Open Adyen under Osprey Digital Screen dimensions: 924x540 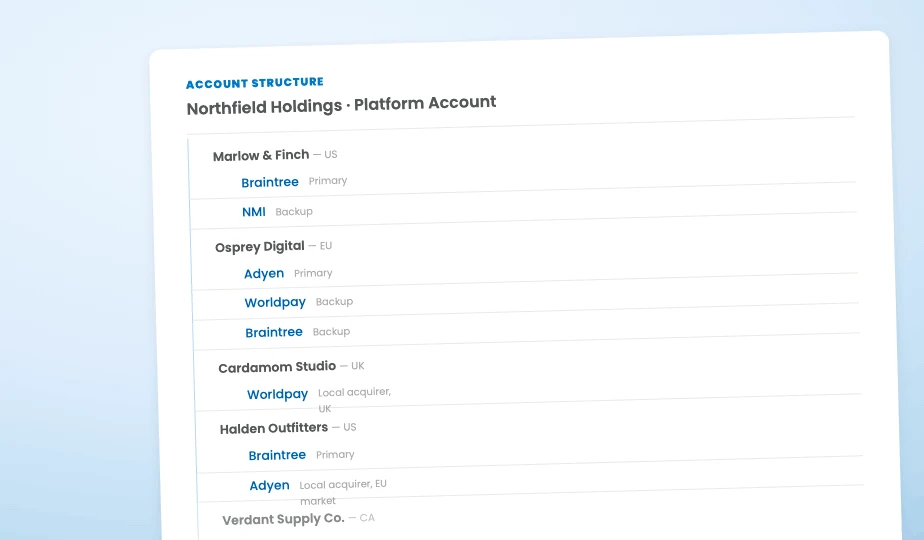(264, 274)
